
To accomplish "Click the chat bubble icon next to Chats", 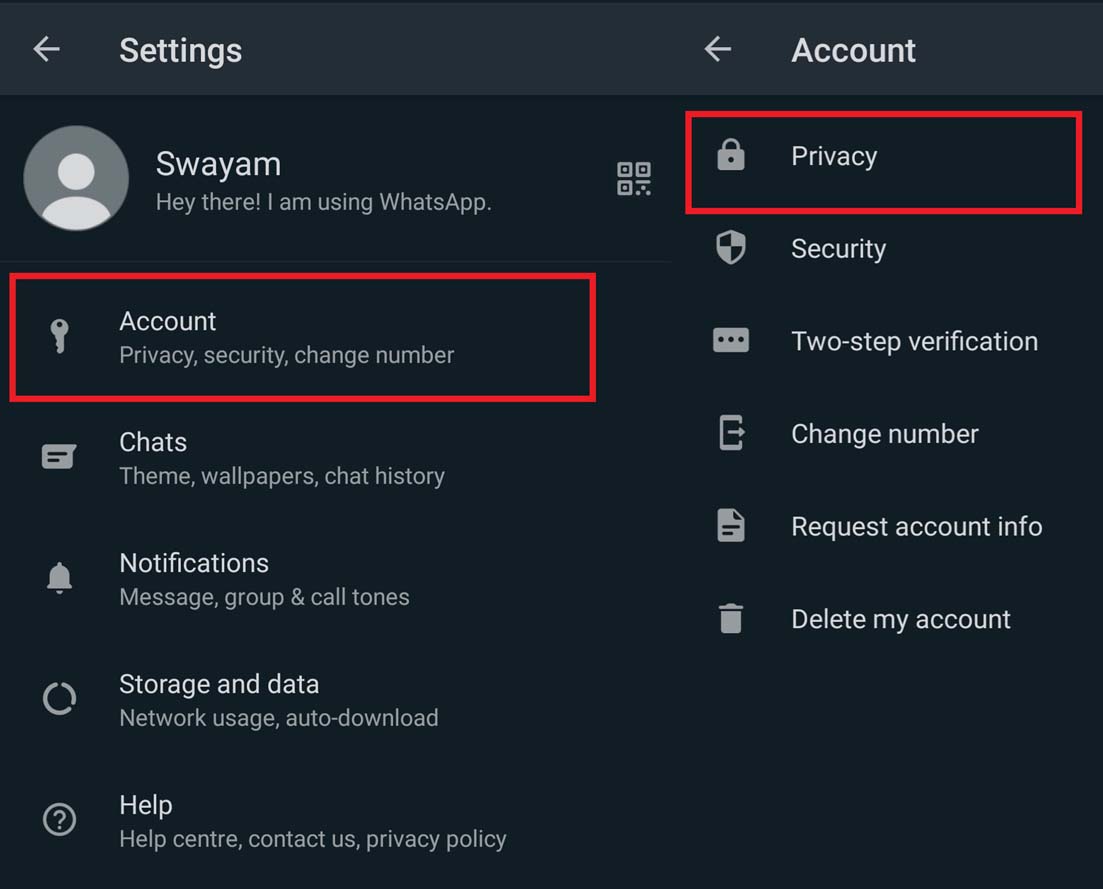I will tap(59, 456).
